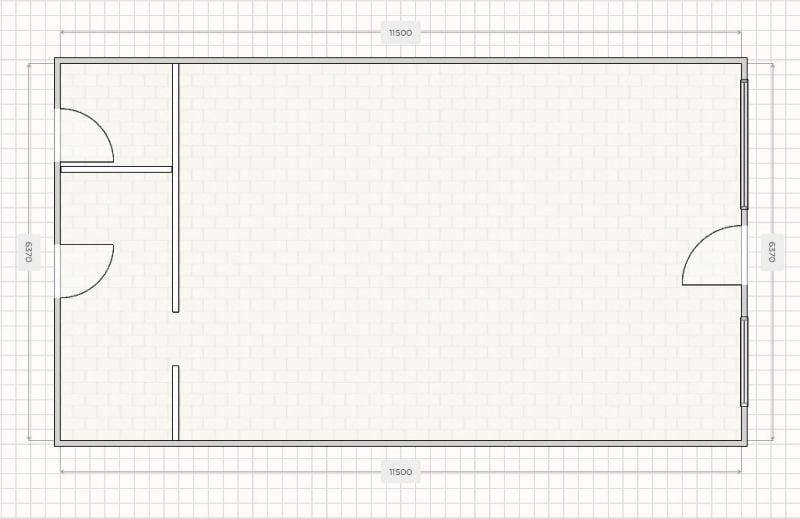This screenshot has height=519, width=800.
Task: Select the bottom exterior wall
Action: 400,442
